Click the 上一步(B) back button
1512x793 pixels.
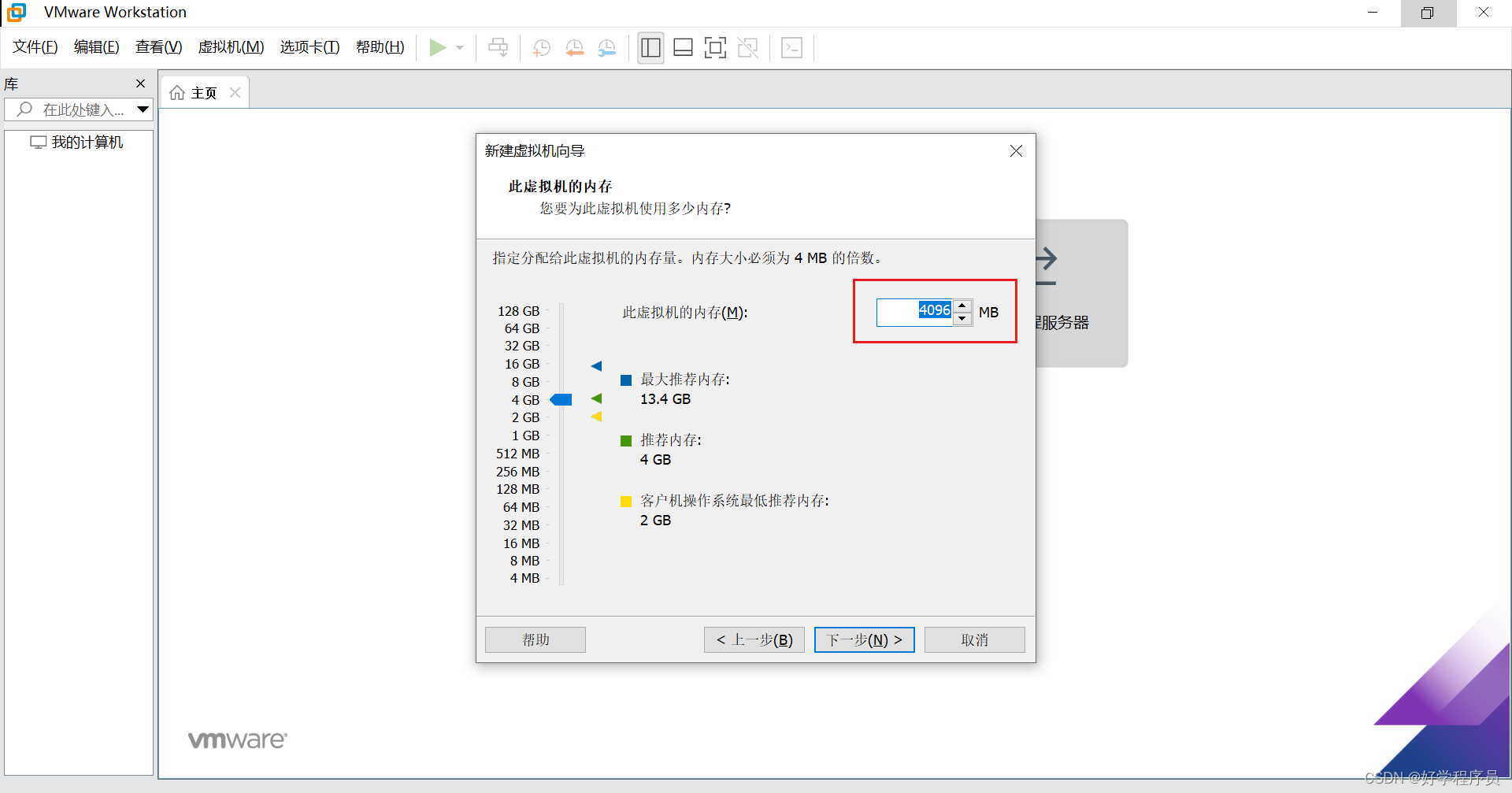tap(754, 639)
